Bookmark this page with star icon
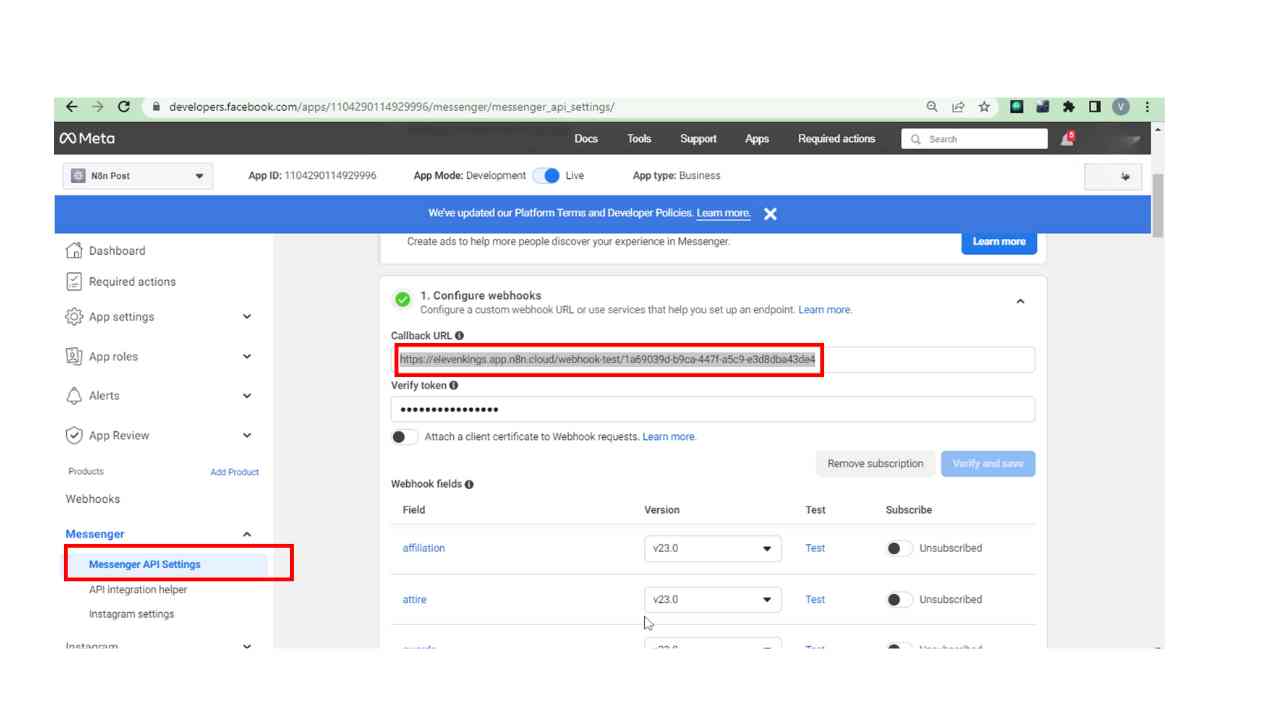This screenshot has height=720, width=1280. [984, 107]
